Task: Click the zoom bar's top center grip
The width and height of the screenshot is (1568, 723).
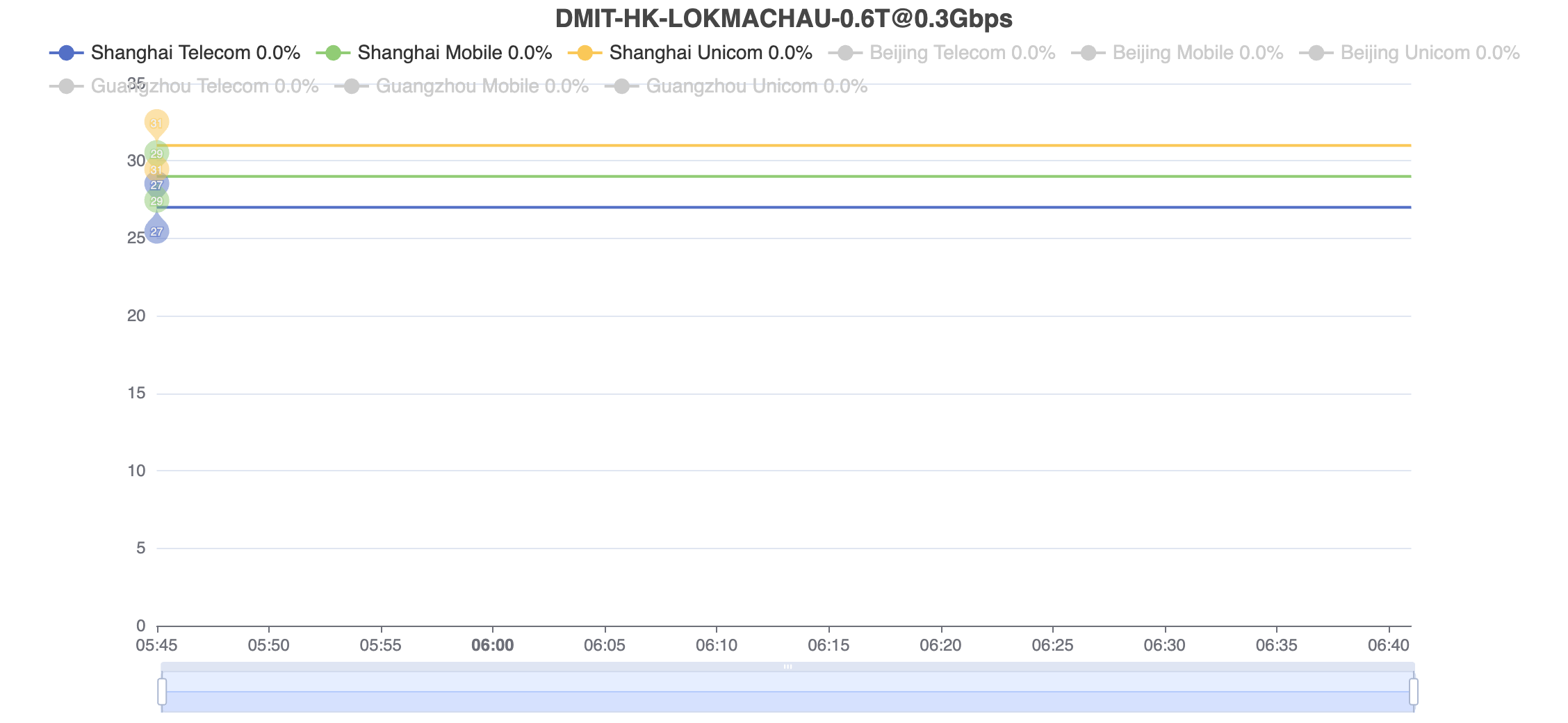Action: (787, 667)
